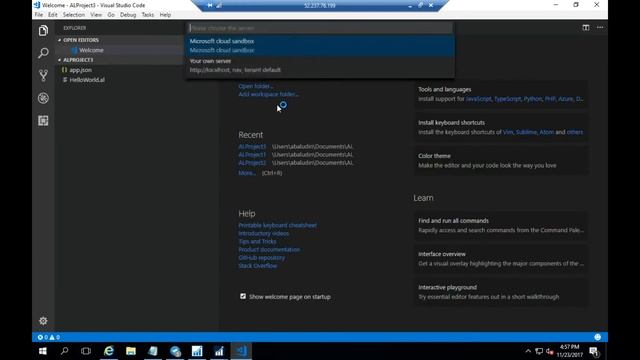Image resolution: width=640 pixels, height=360 pixels.
Task: Click the connection signal icon on remote bar
Action: tap(219, 5)
